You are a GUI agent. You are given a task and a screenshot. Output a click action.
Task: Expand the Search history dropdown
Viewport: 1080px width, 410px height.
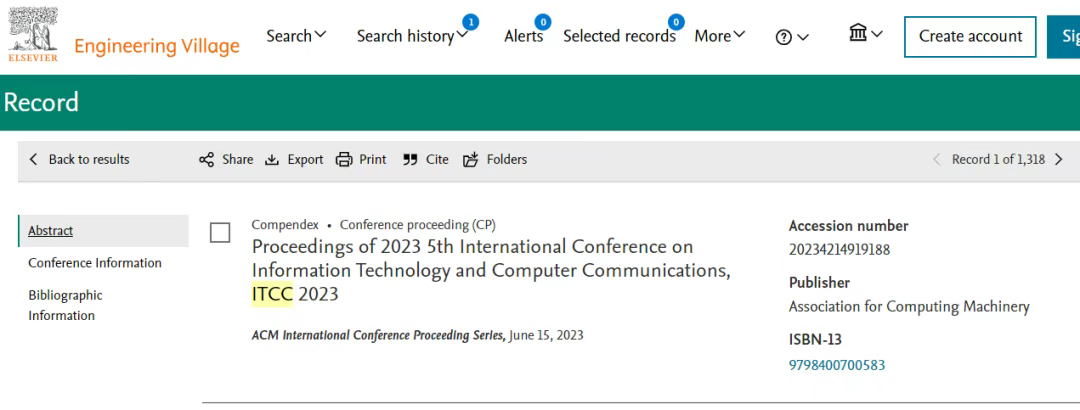click(x=413, y=36)
